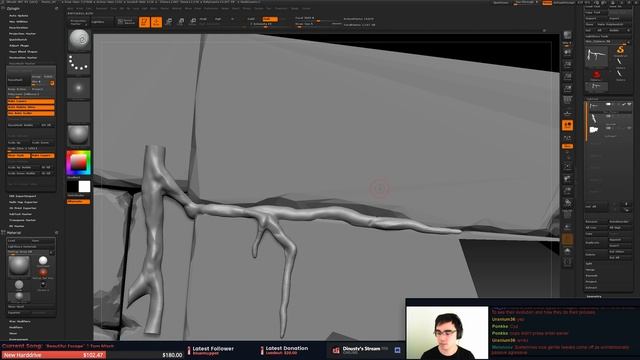
Task: Open the Brush menu
Action: 80,8
